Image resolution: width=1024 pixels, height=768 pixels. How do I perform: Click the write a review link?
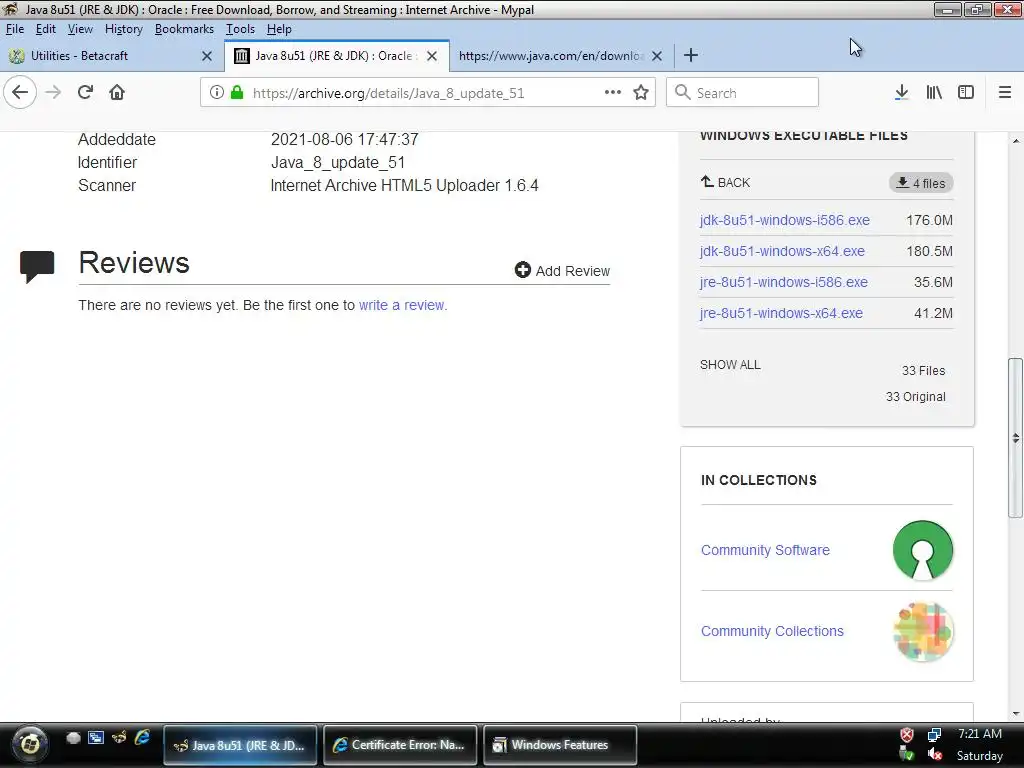click(403, 305)
